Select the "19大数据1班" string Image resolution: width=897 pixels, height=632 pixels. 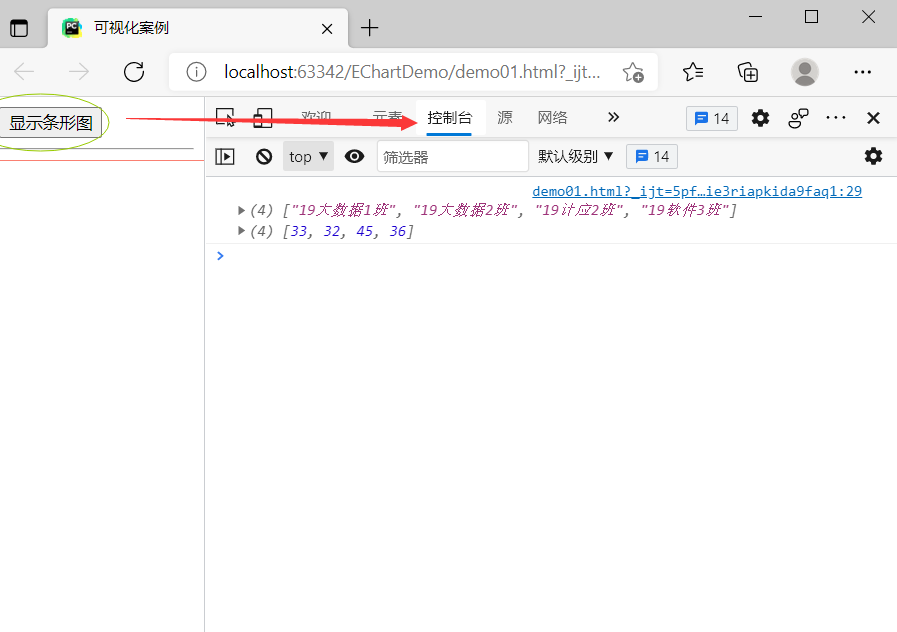click(343, 210)
